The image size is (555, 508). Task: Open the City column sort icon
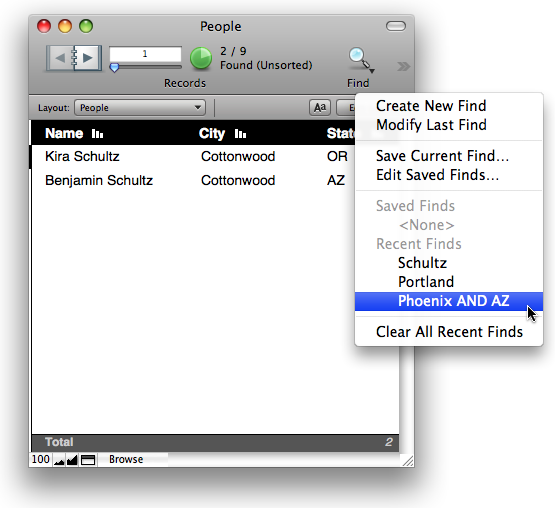tap(240, 134)
